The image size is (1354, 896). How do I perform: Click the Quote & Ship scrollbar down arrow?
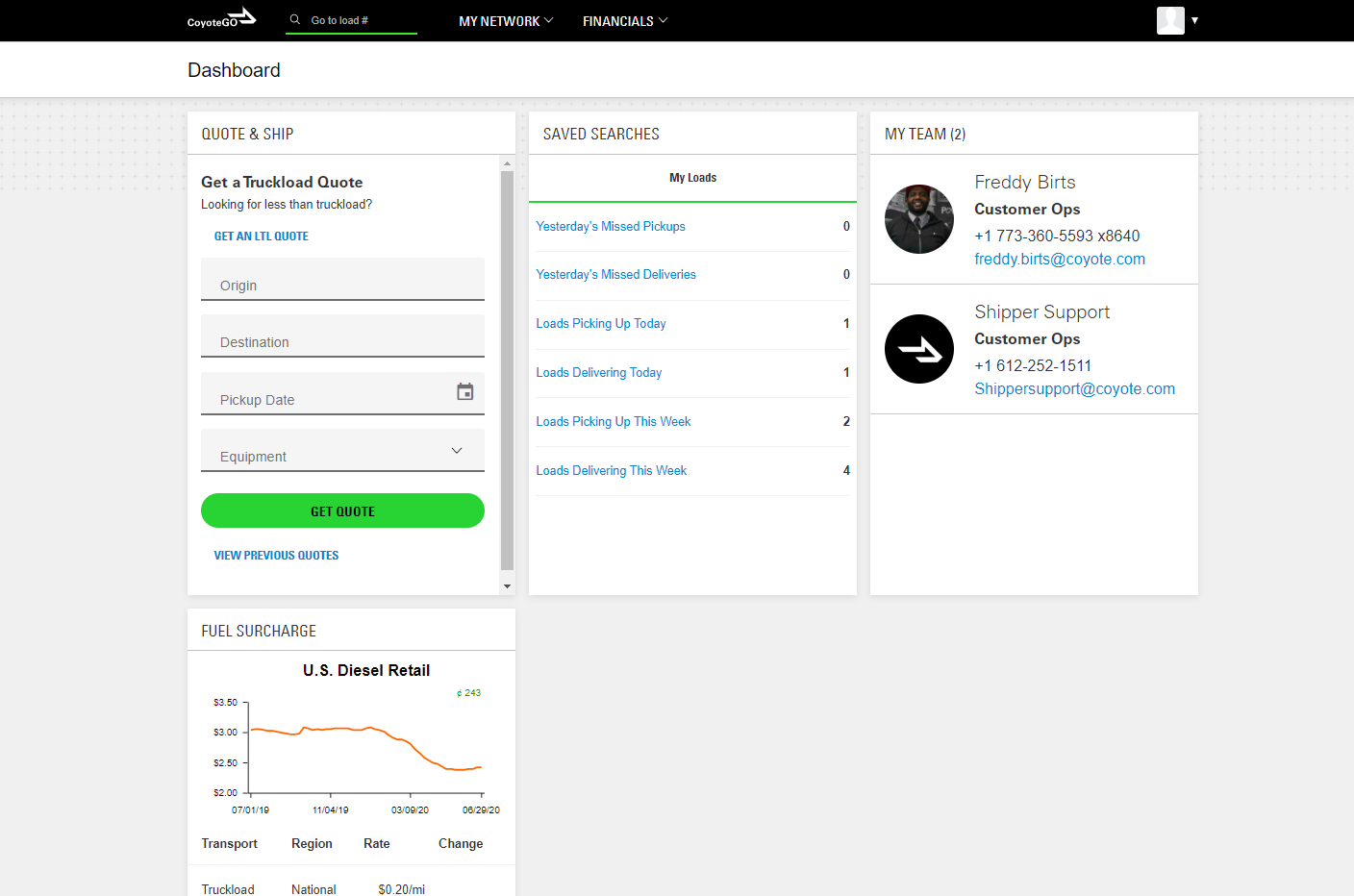[x=507, y=586]
